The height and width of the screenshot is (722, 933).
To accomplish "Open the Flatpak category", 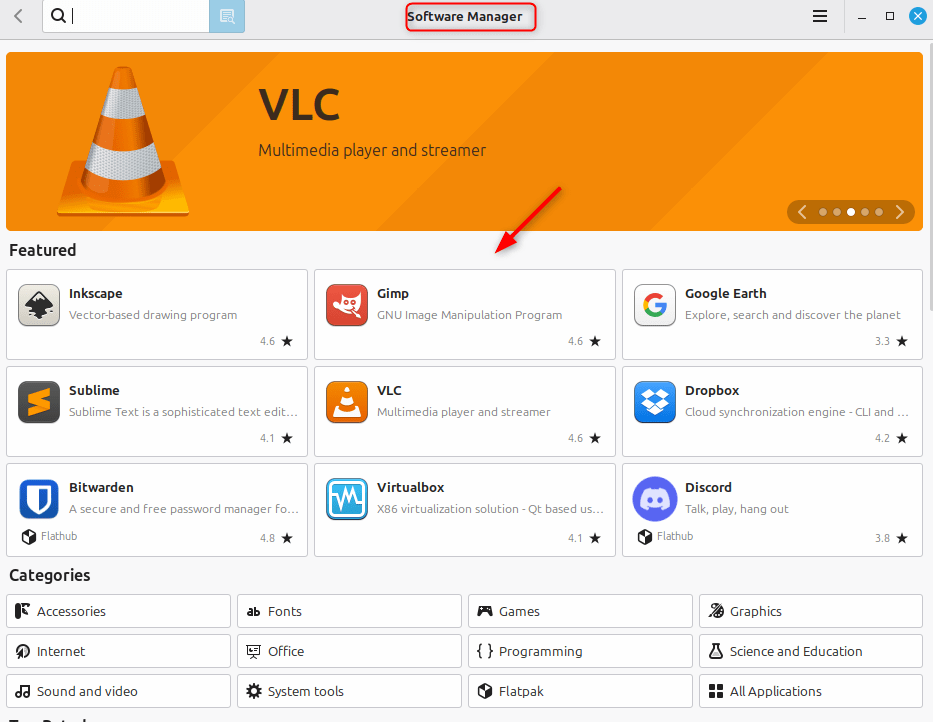I will 580,691.
